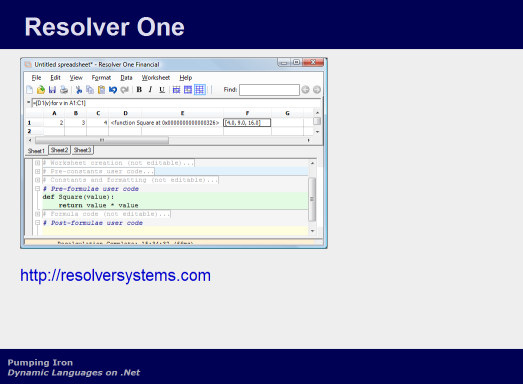The image size is (523, 384).
Task: Select column C header
Action: click(98, 113)
